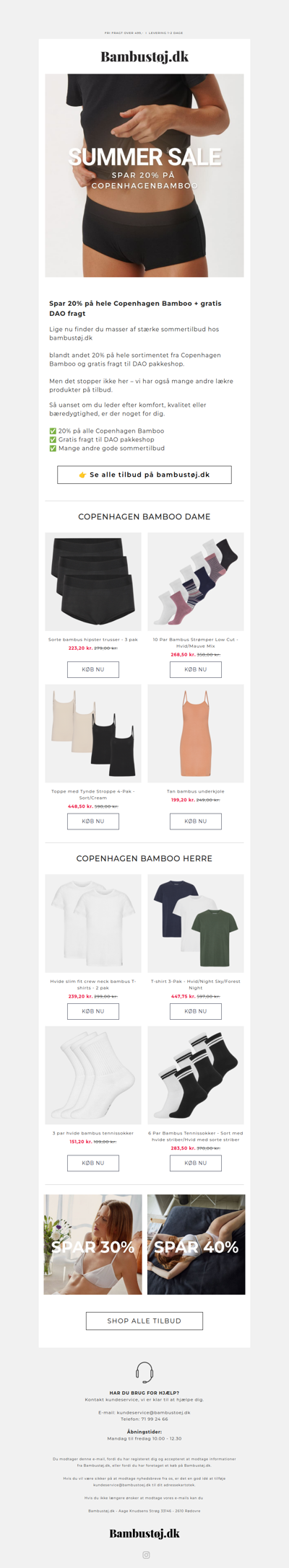The image size is (289, 1568).
Task: Click KØB NU under 10 Par Bambus Strømper
Action: (x=196, y=669)
